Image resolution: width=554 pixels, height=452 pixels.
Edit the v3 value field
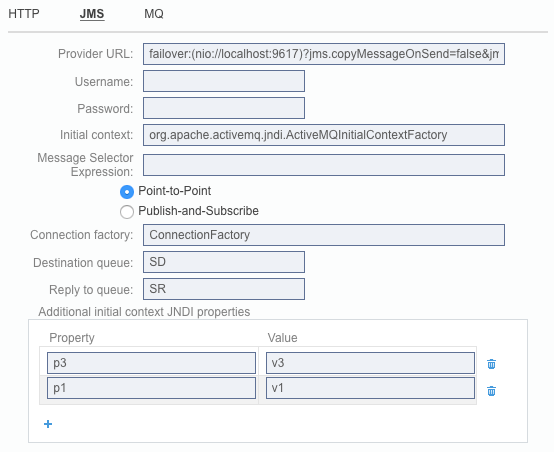pyautogui.click(x=370, y=363)
